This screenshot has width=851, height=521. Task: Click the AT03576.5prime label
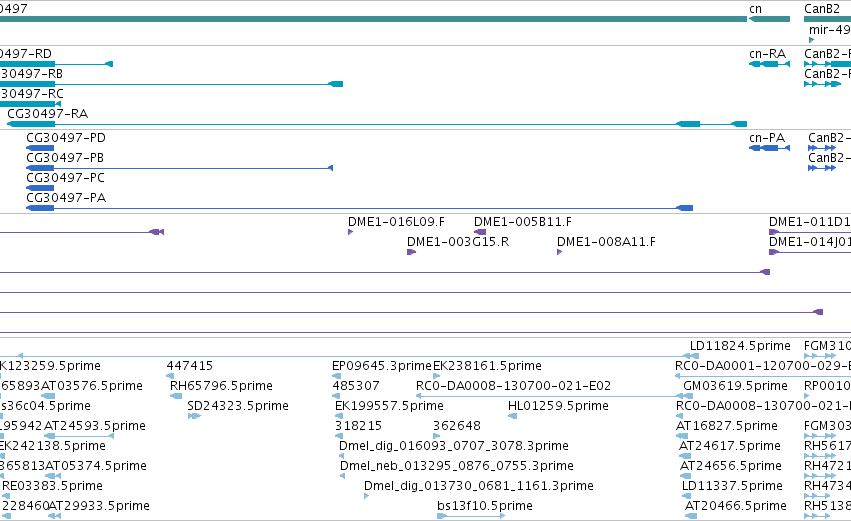pyautogui.click(x=92, y=386)
